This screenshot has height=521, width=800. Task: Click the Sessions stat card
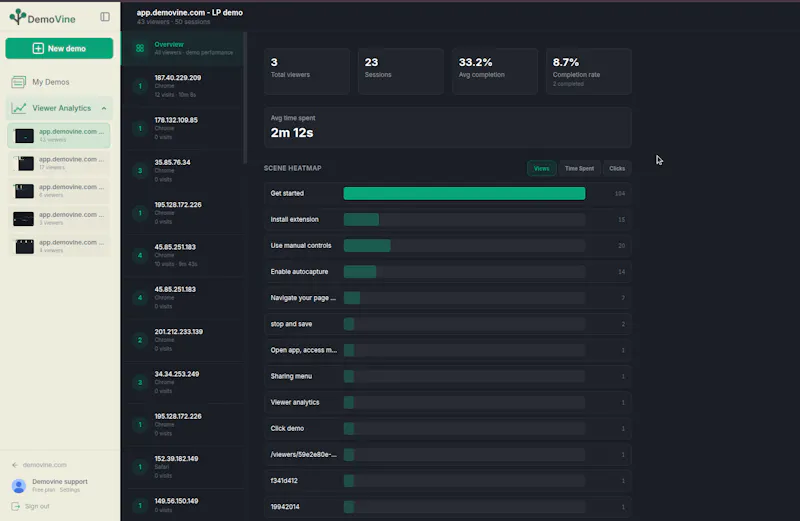coord(401,71)
